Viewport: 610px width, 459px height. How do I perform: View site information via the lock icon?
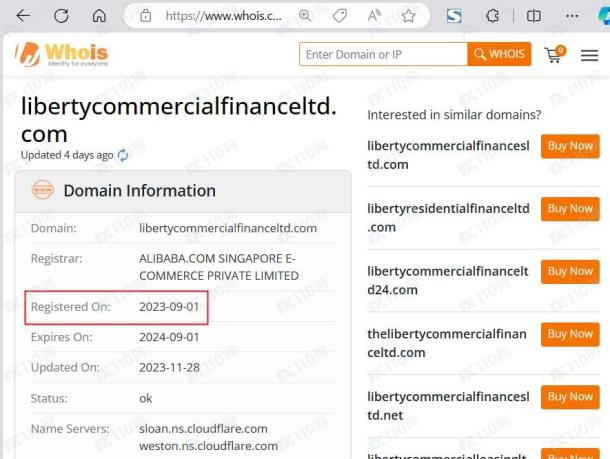145,16
